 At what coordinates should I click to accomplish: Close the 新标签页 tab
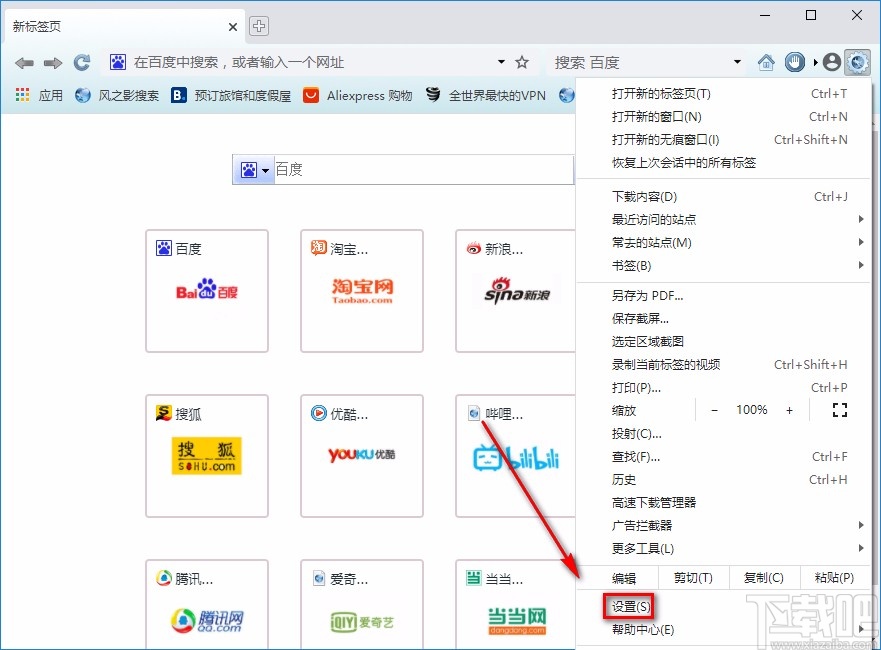(233, 26)
